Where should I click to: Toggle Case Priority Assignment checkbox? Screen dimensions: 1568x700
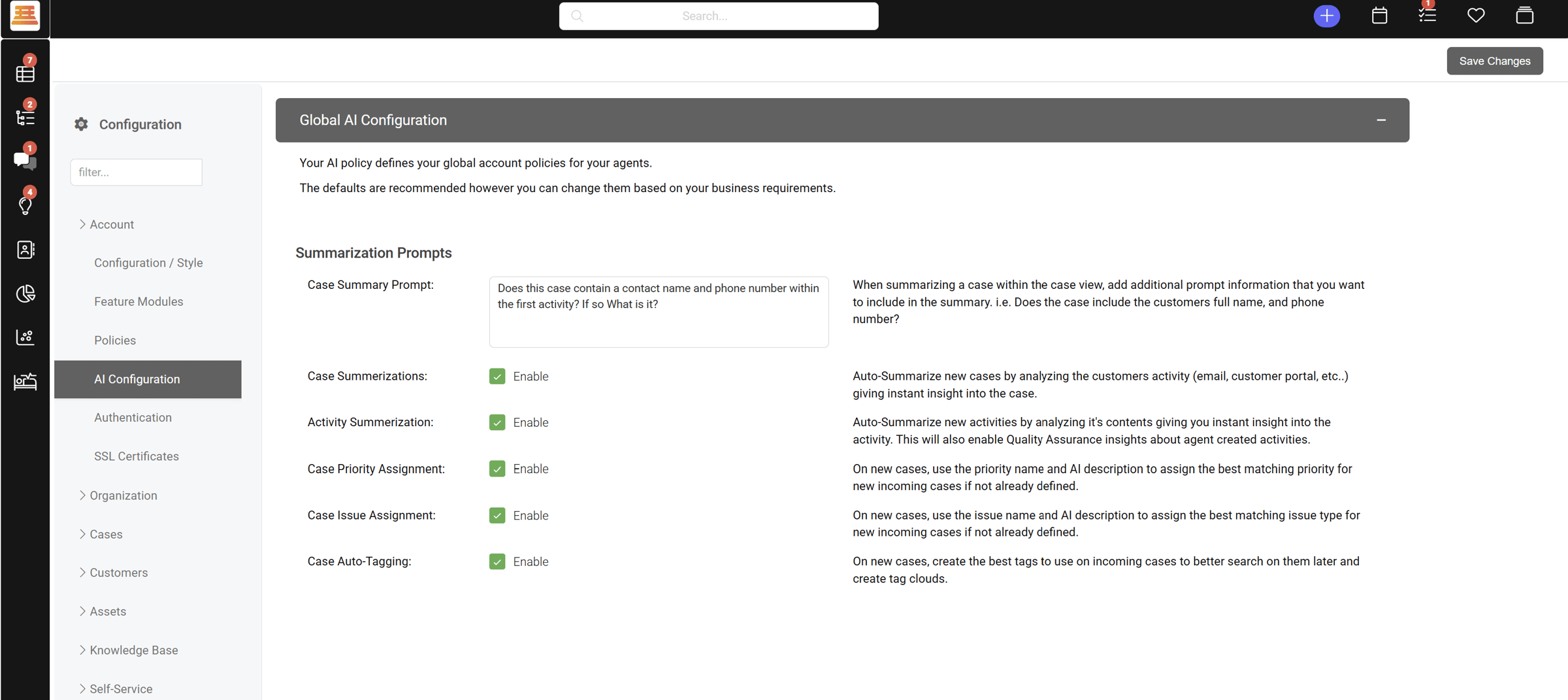click(x=497, y=469)
